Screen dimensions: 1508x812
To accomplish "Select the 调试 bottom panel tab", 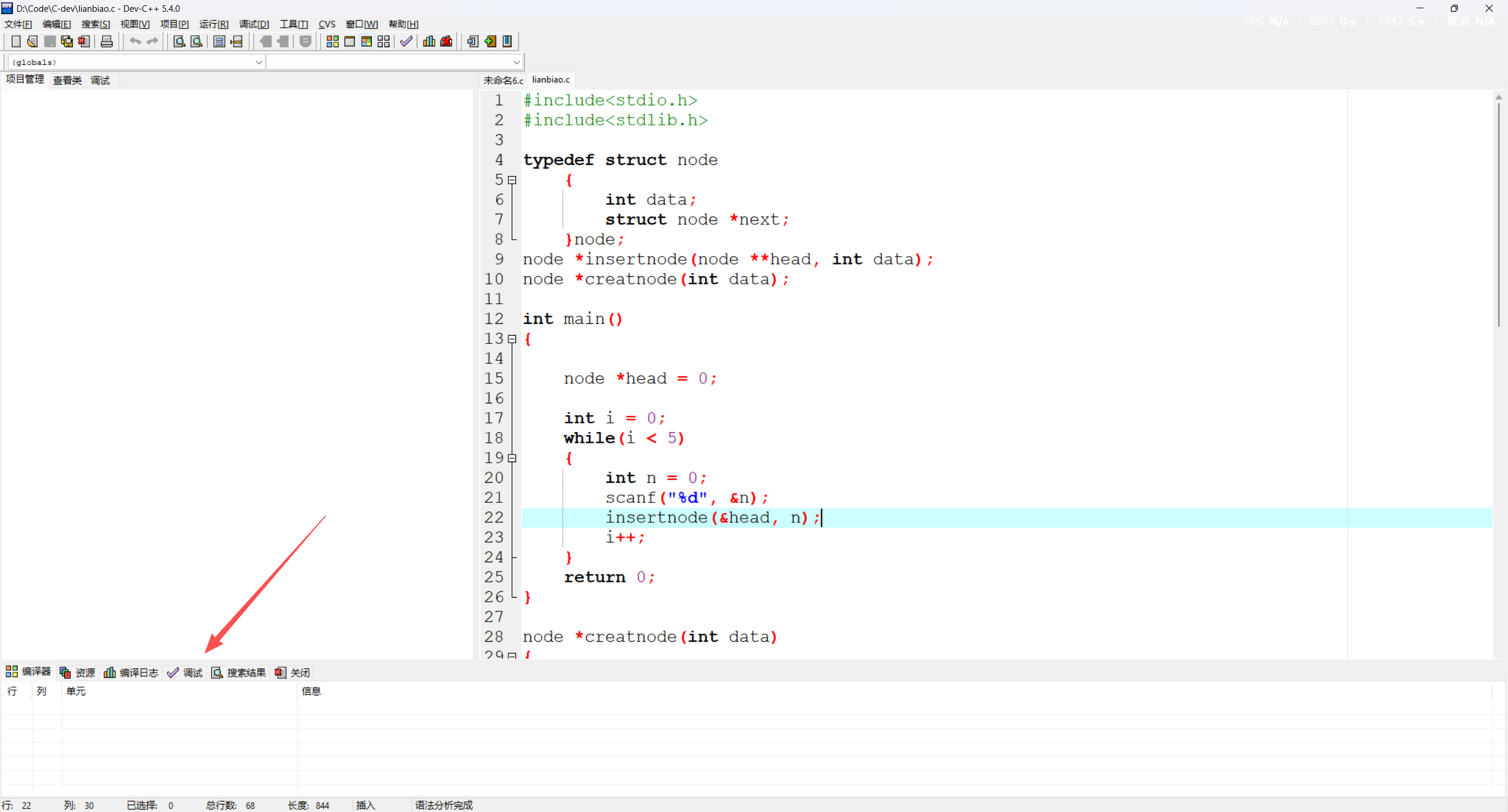I will click(x=185, y=672).
